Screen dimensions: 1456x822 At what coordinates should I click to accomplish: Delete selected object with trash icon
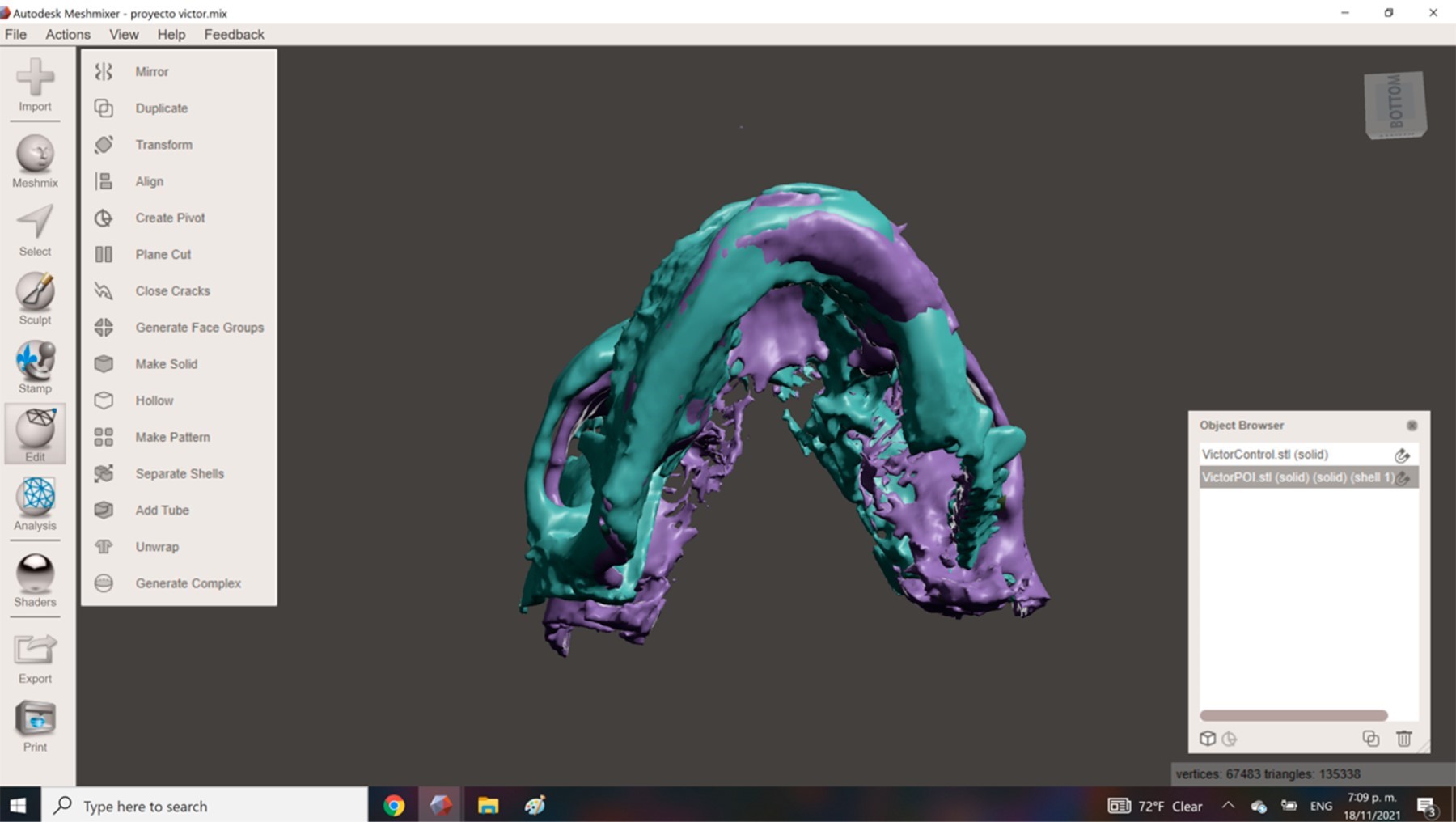coord(1403,738)
